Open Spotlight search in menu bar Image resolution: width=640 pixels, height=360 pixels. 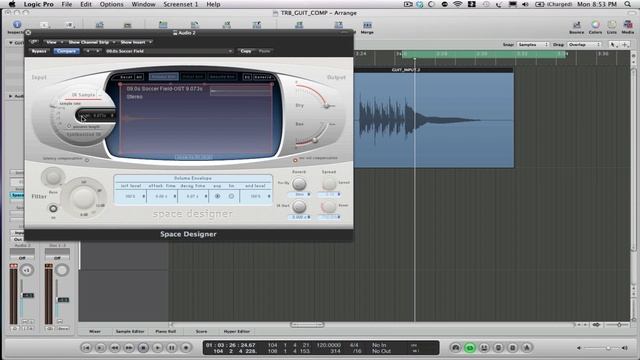click(628, 4)
